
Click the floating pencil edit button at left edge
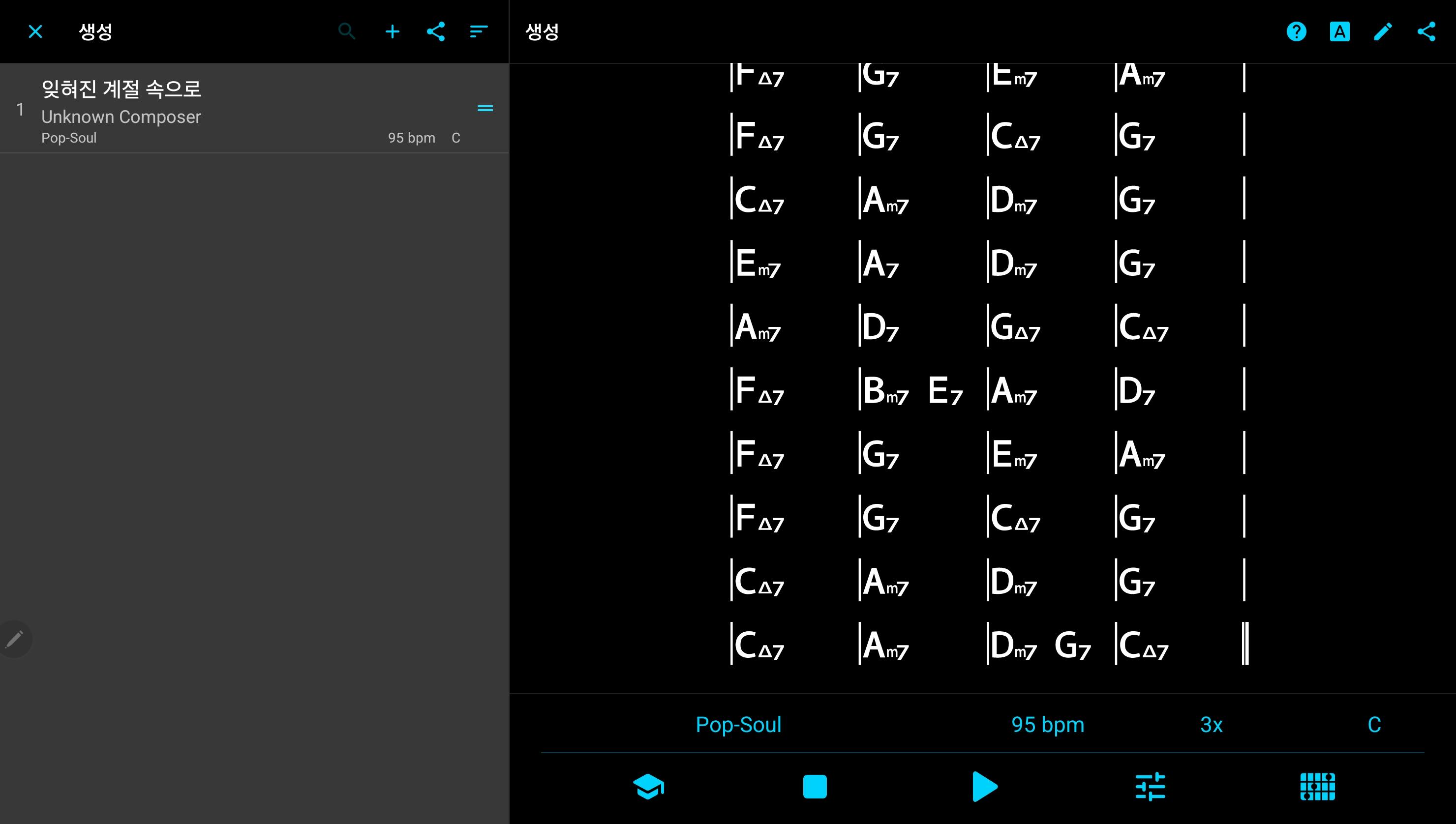[x=14, y=640]
